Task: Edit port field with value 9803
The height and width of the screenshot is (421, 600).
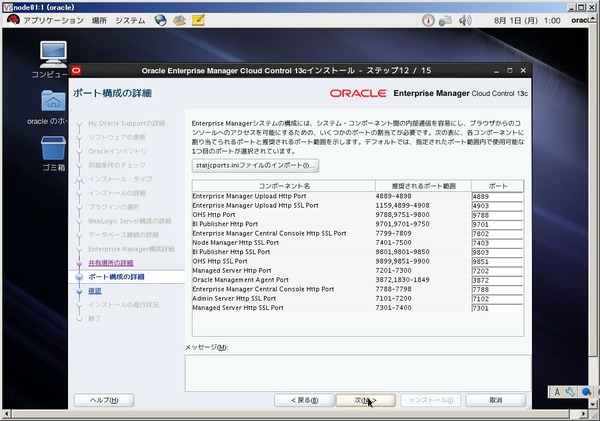Action: [x=497, y=252]
